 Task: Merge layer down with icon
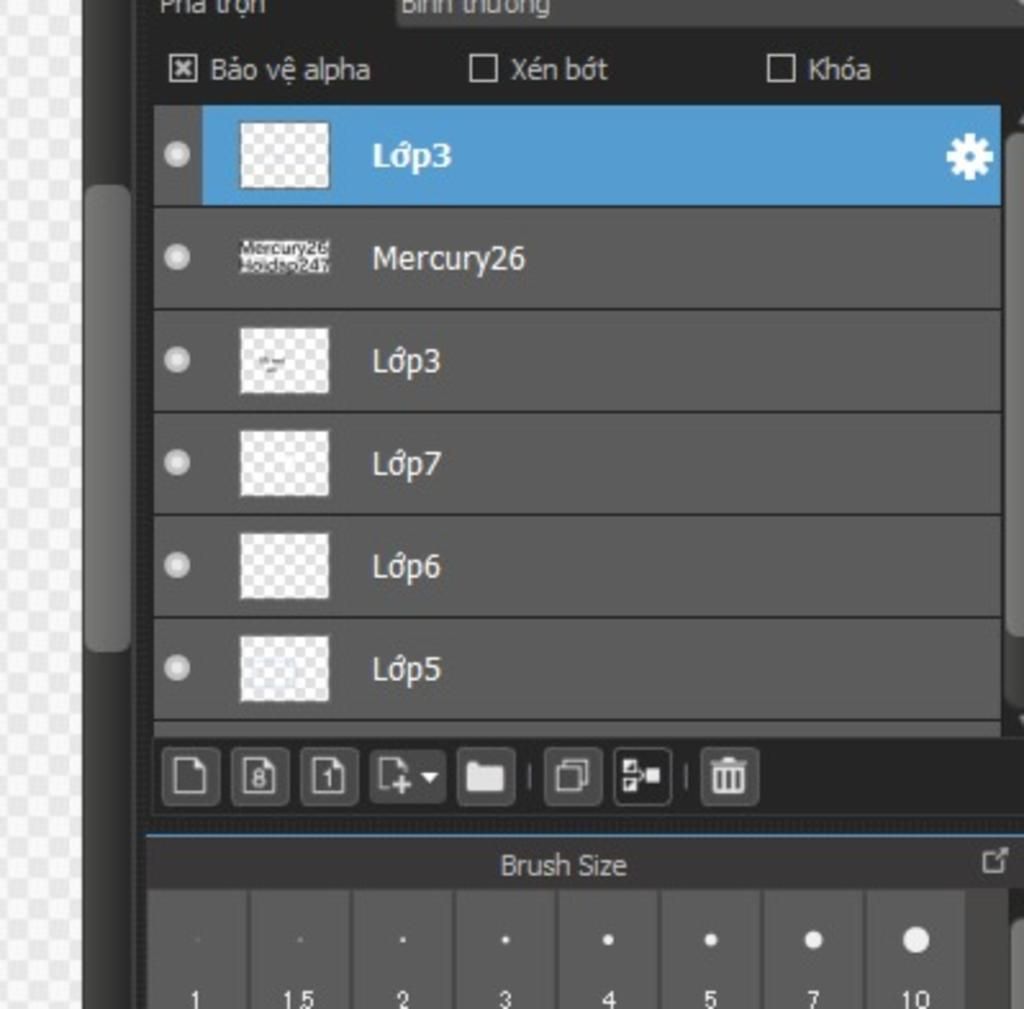pos(642,777)
